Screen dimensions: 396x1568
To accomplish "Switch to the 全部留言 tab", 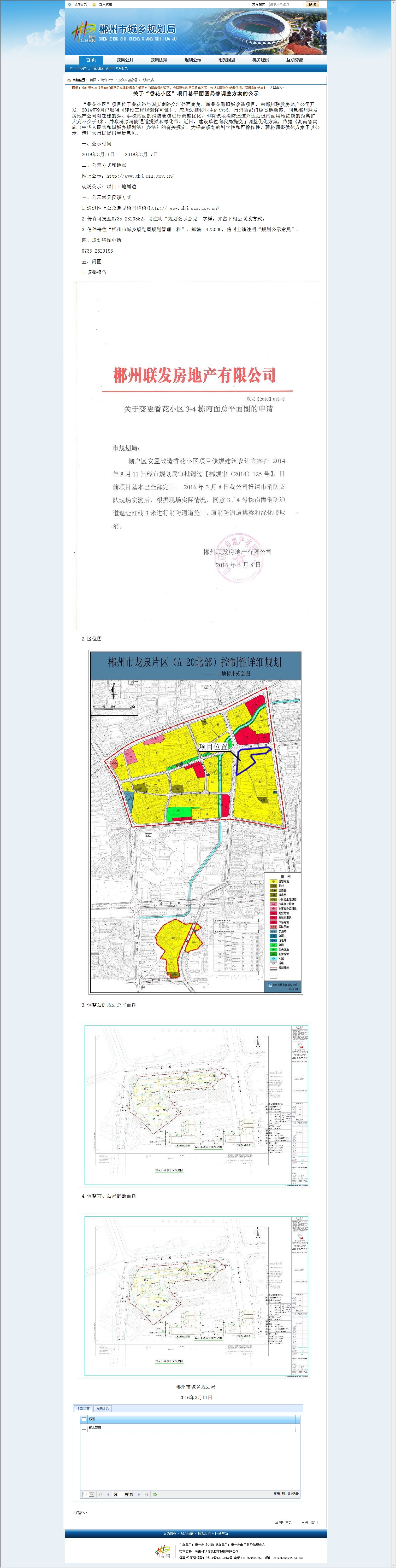I will click(x=83, y=1408).
